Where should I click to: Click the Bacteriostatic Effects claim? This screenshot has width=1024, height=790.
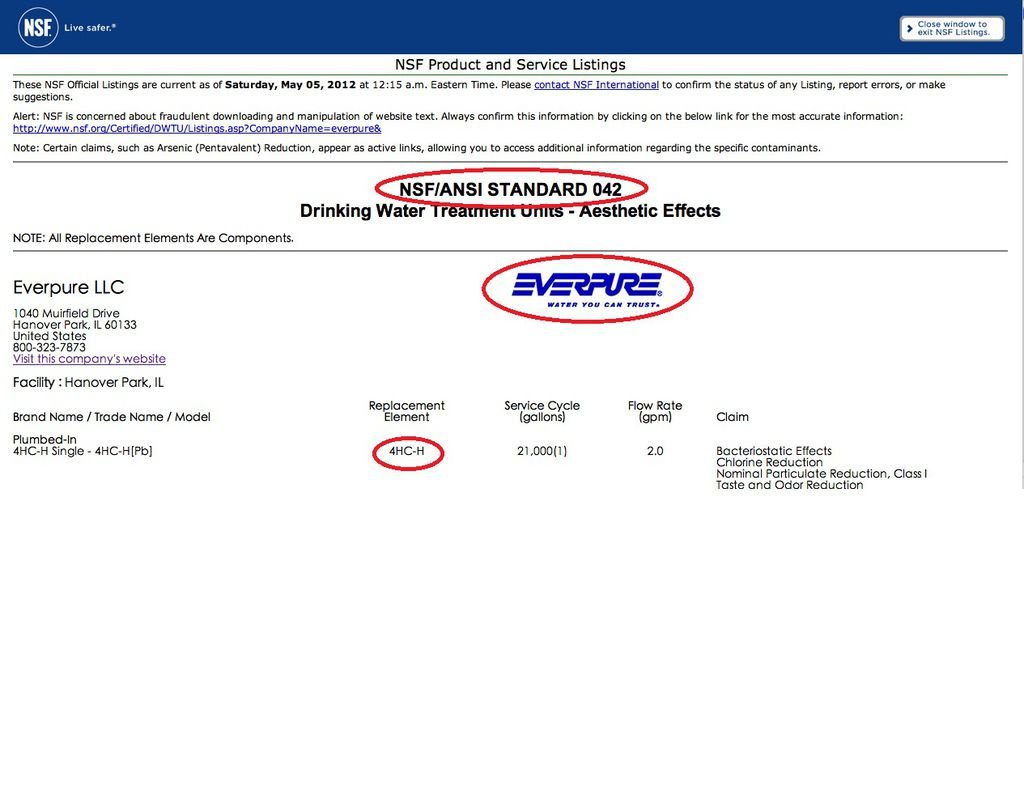tap(774, 451)
